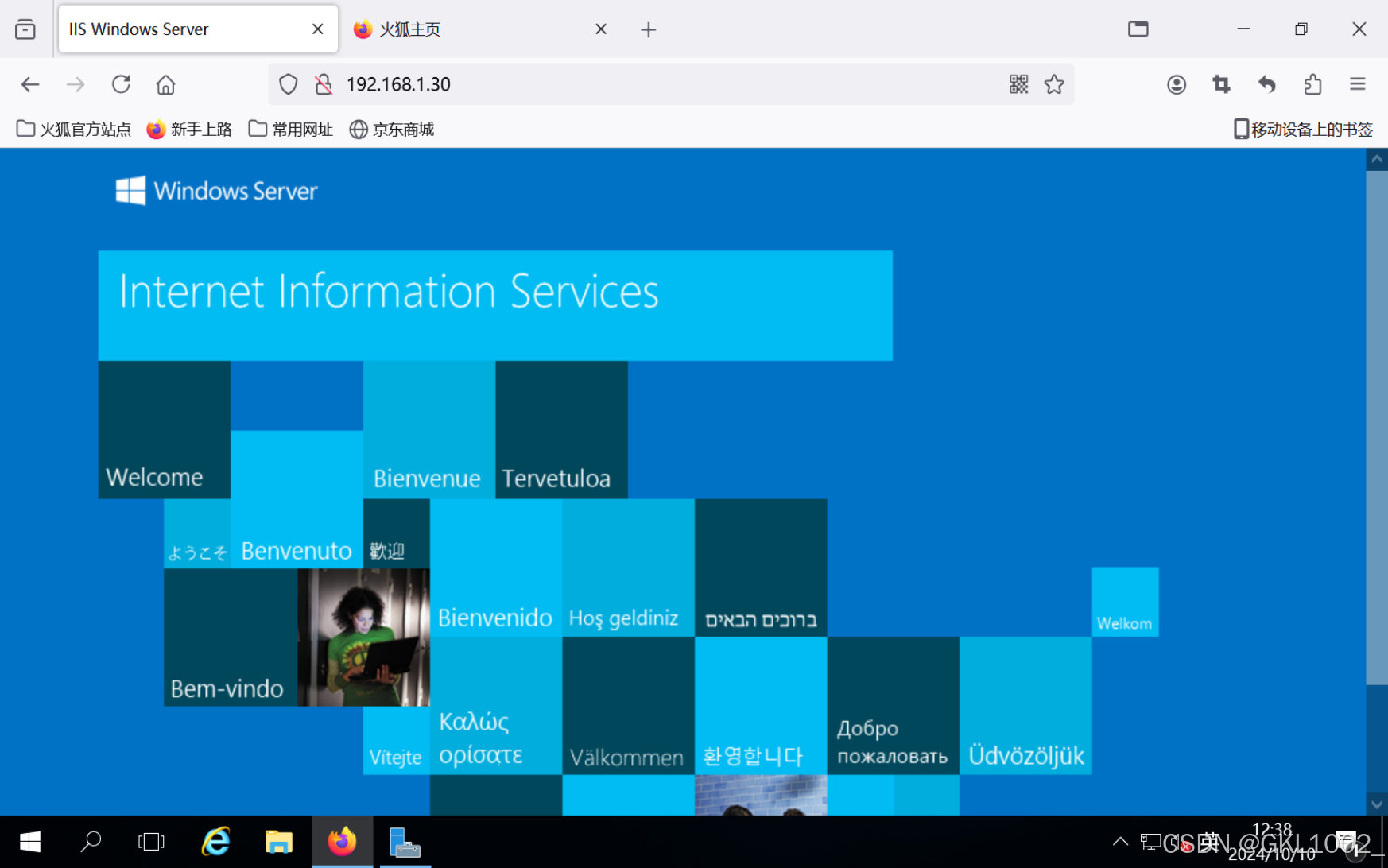
Task: Click the vertical scrollbar thumb
Action: click(x=1377, y=427)
